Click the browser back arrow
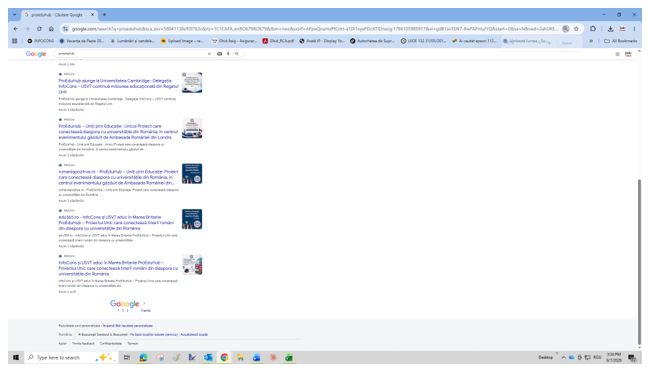Screen dimensions: 648x372 tap(16, 29)
